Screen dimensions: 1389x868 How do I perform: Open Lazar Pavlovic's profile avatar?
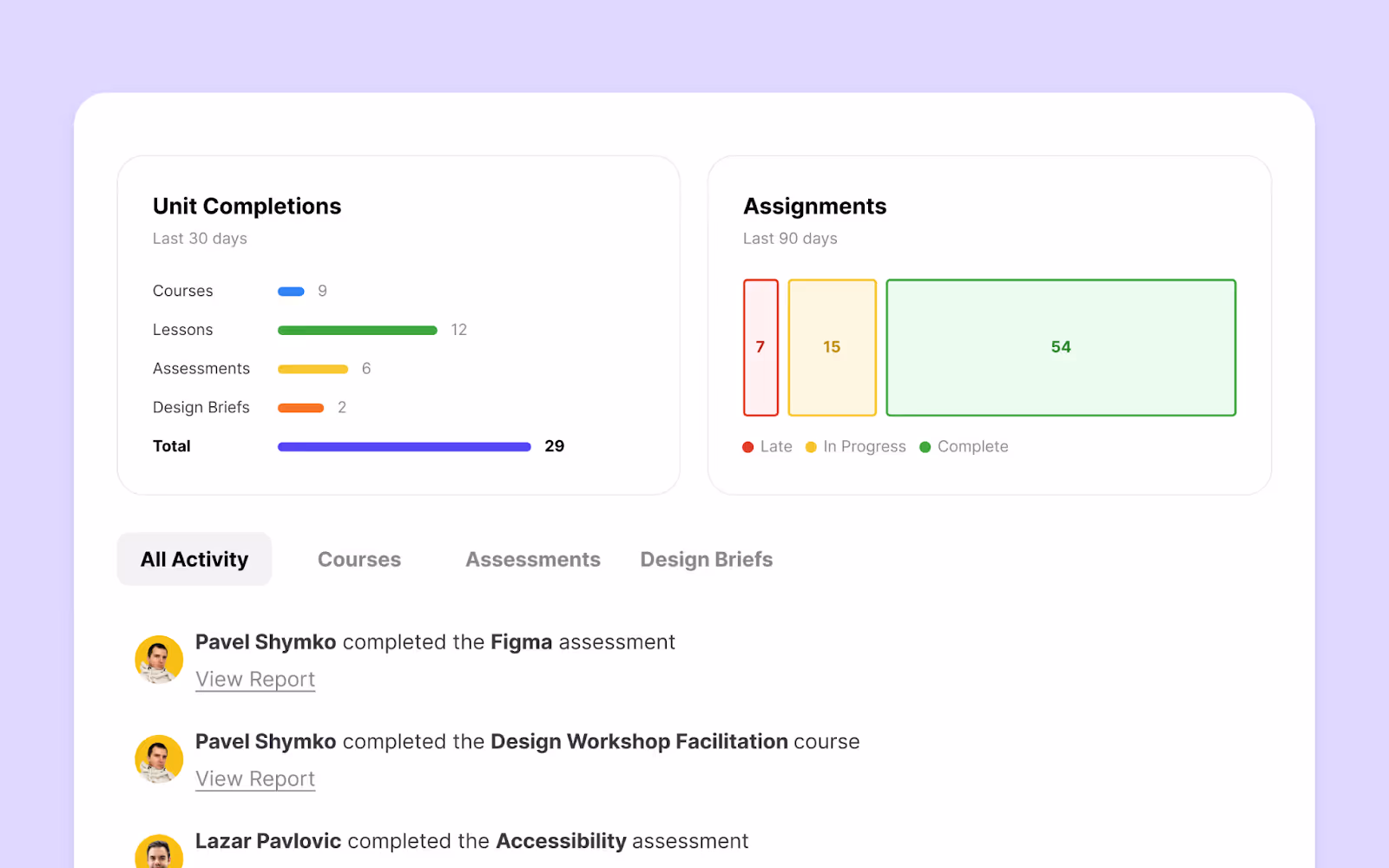tap(159, 854)
